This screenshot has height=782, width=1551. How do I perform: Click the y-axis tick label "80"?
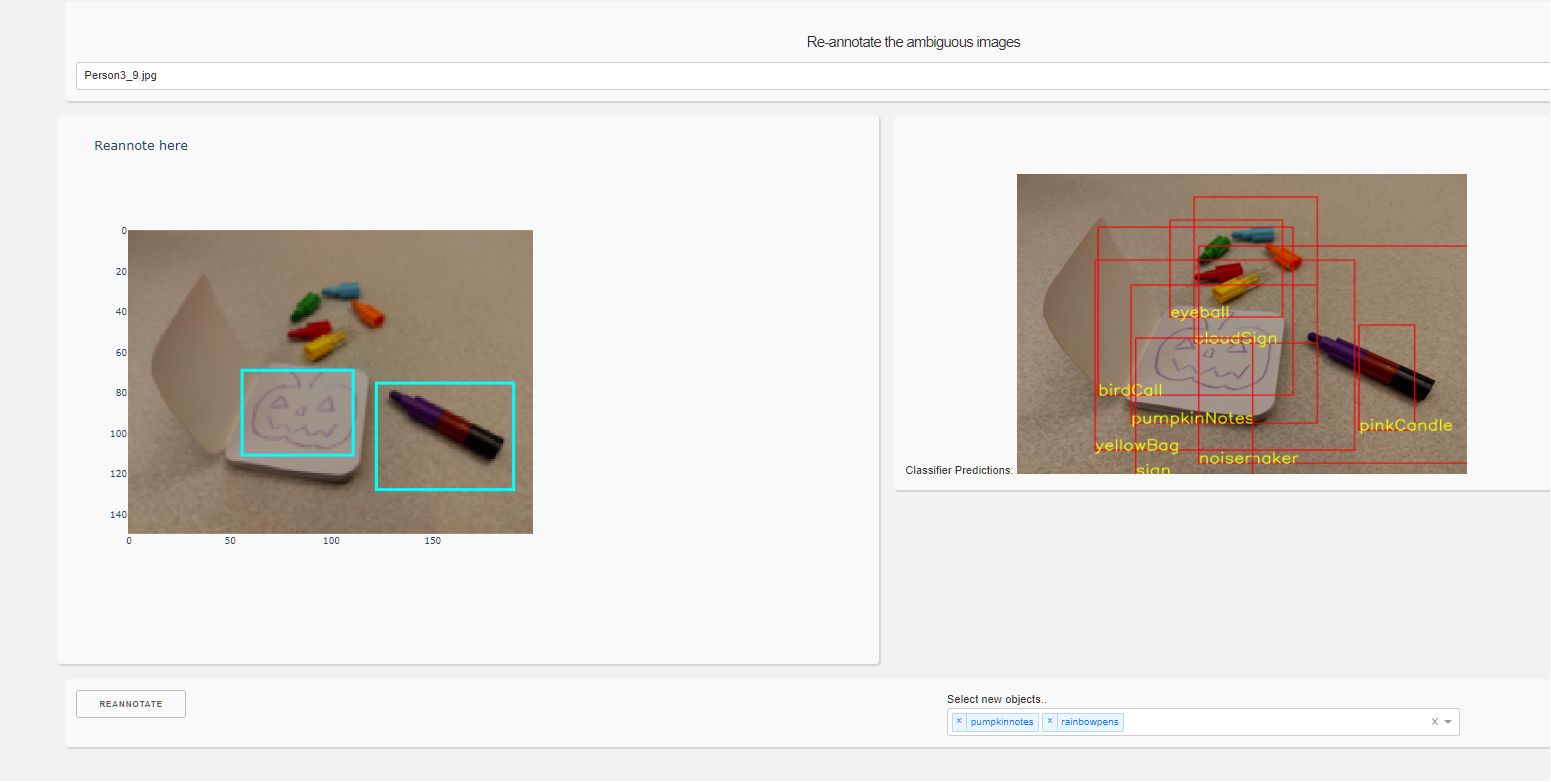point(121,393)
